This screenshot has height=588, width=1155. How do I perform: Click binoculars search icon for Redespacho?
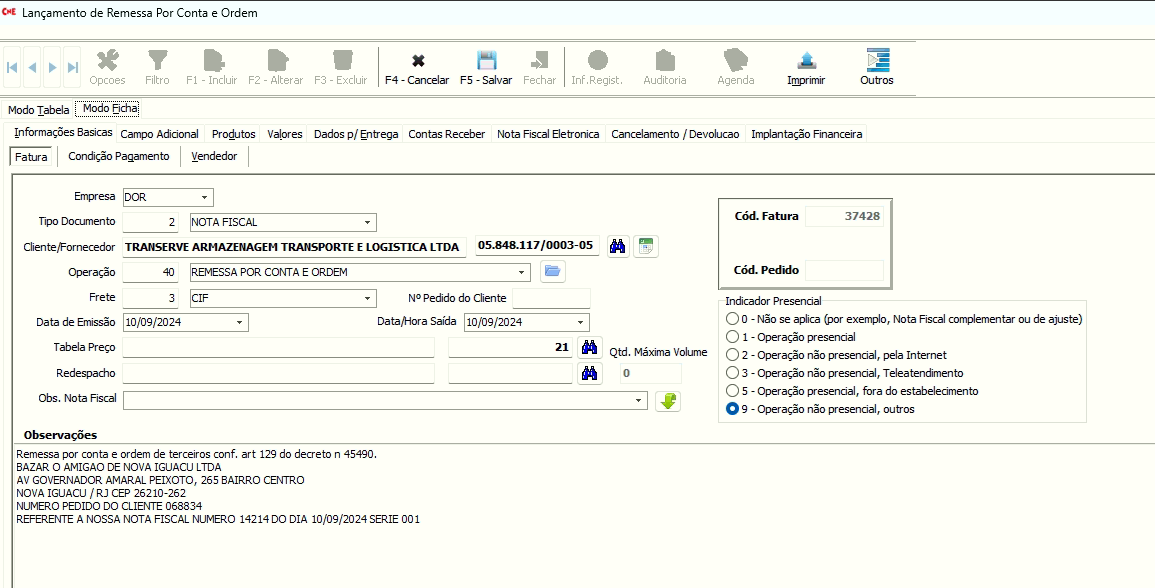click(x=590, y=373)
